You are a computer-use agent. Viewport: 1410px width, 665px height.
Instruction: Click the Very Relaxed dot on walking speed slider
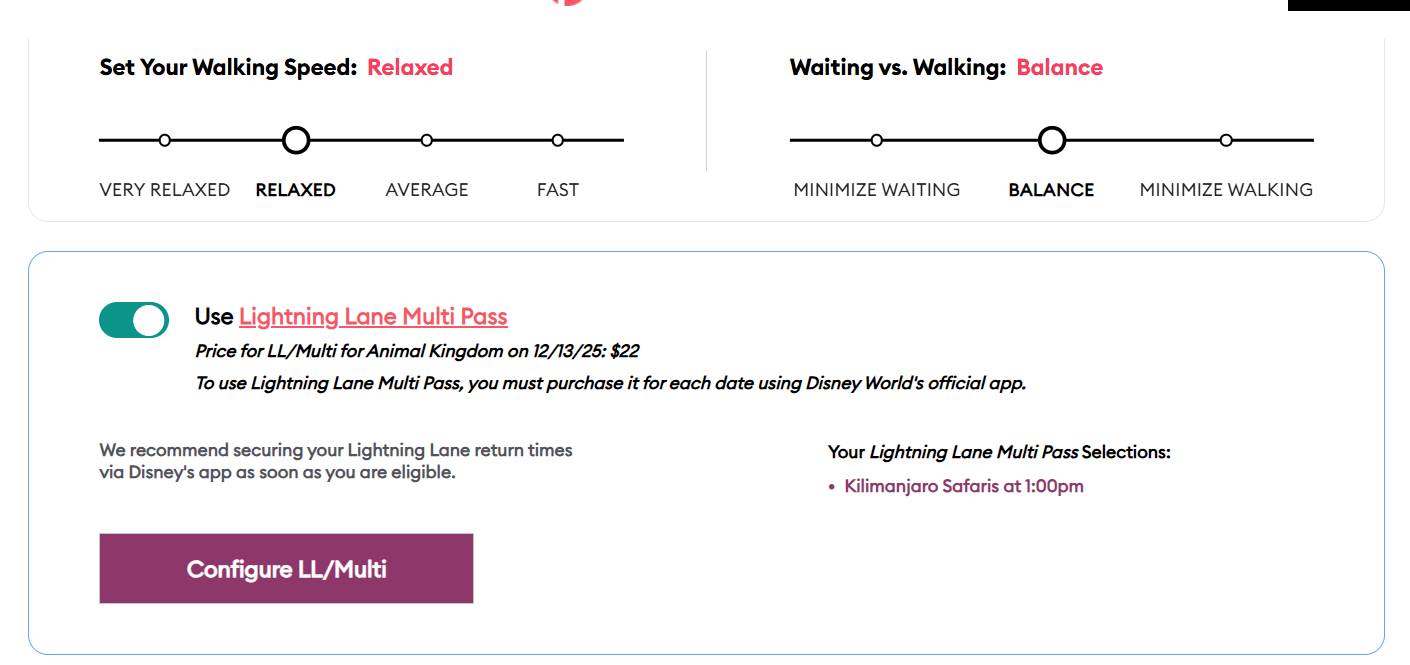pyautogui.click(x=165, y=140)
